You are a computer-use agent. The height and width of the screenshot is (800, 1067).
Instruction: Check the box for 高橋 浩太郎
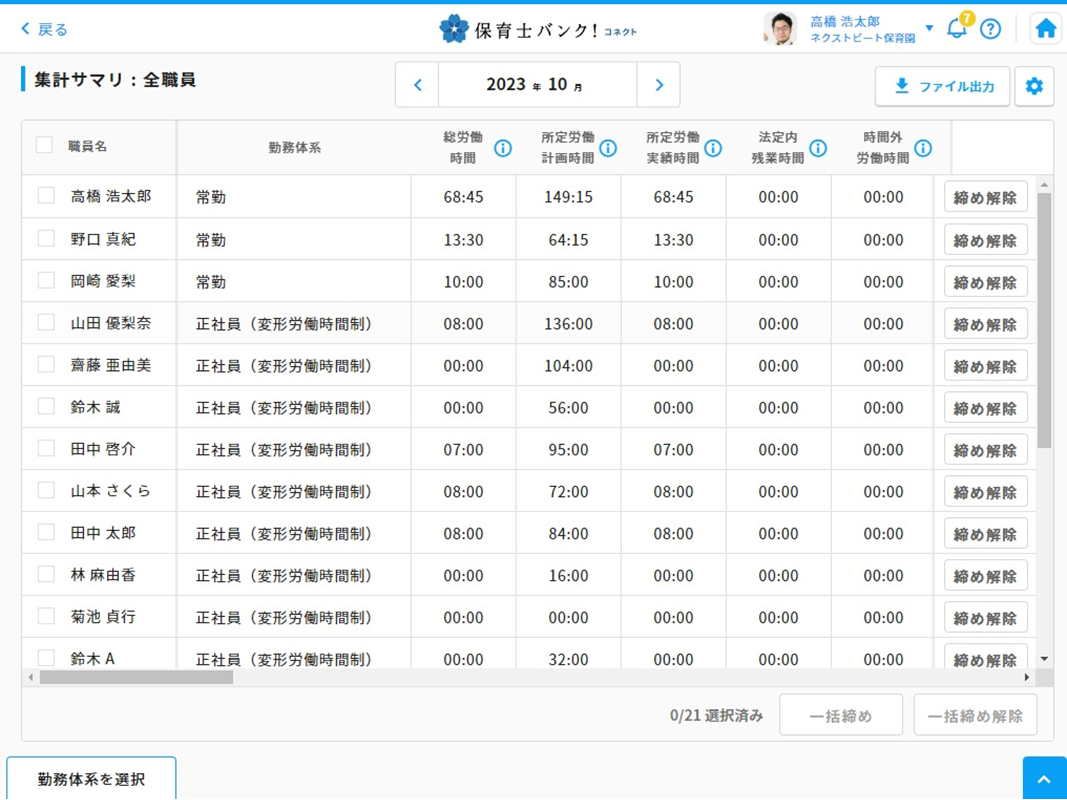[x=46, y=196]
